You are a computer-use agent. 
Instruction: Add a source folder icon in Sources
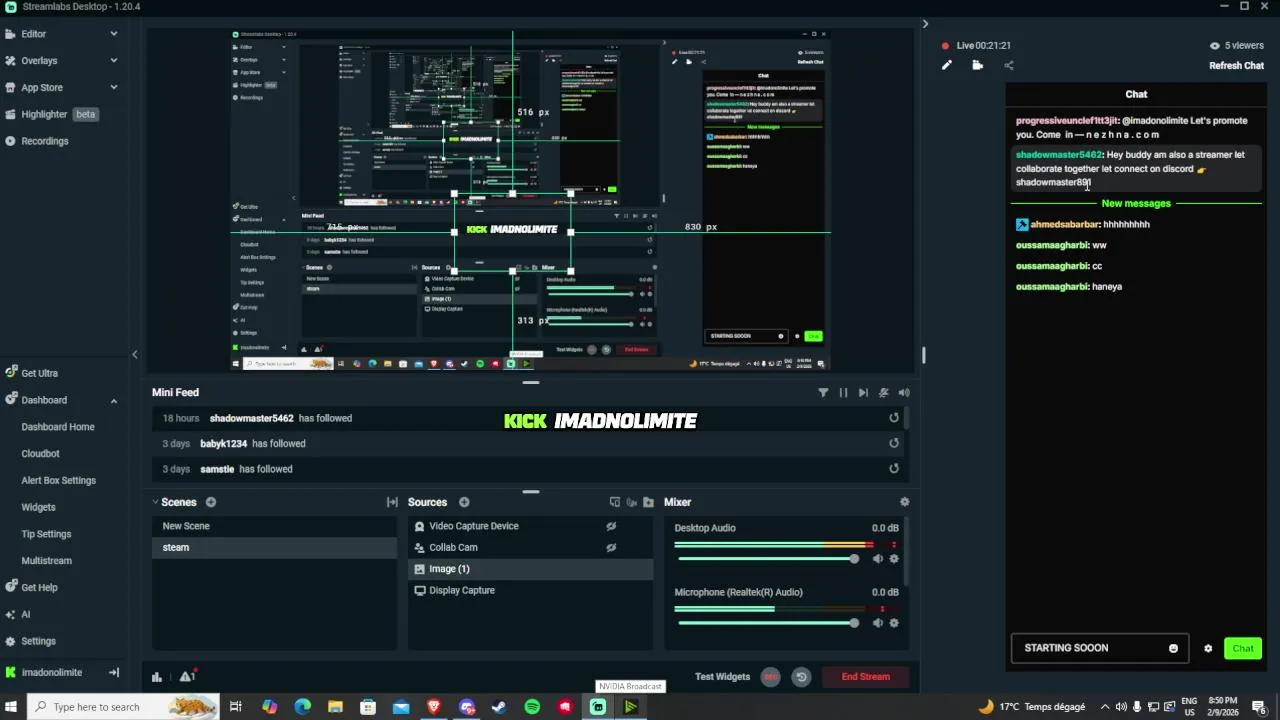(x=648, y=502)
